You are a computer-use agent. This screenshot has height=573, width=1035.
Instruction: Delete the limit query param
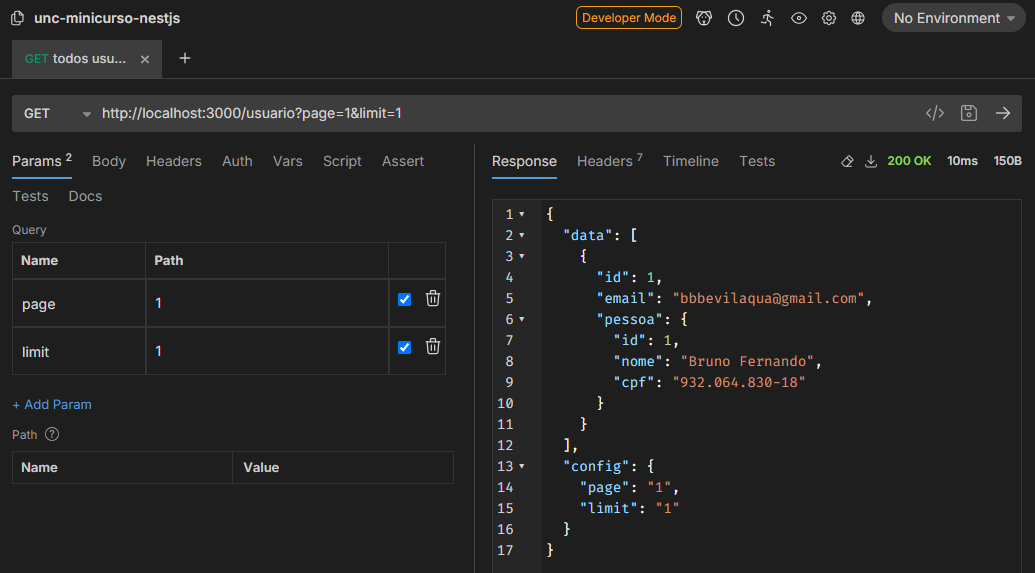433,346
